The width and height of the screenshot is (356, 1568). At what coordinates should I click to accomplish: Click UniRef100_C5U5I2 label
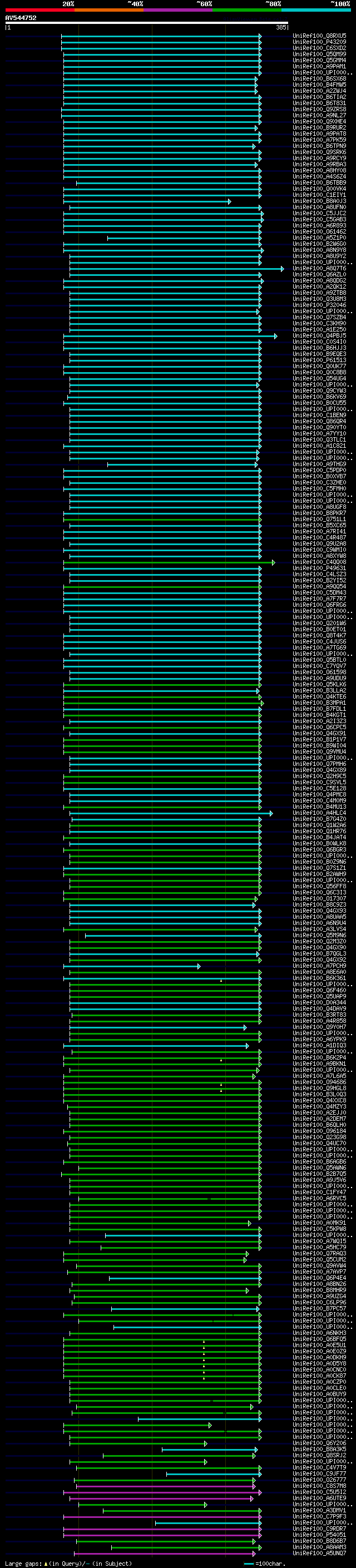pyautogui.click(x=319, y=1492)
